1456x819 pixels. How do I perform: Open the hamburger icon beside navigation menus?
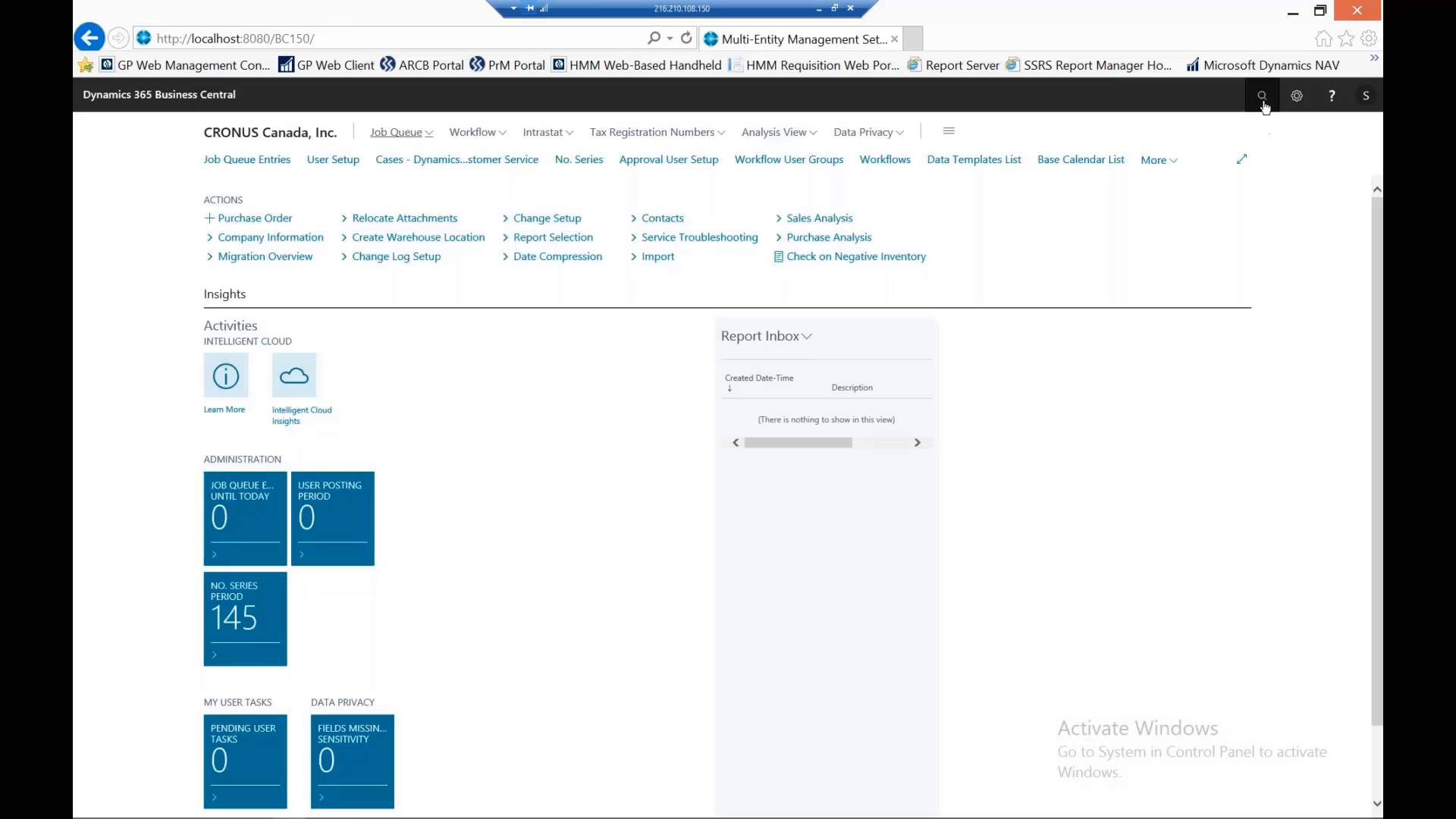point(948,130)
